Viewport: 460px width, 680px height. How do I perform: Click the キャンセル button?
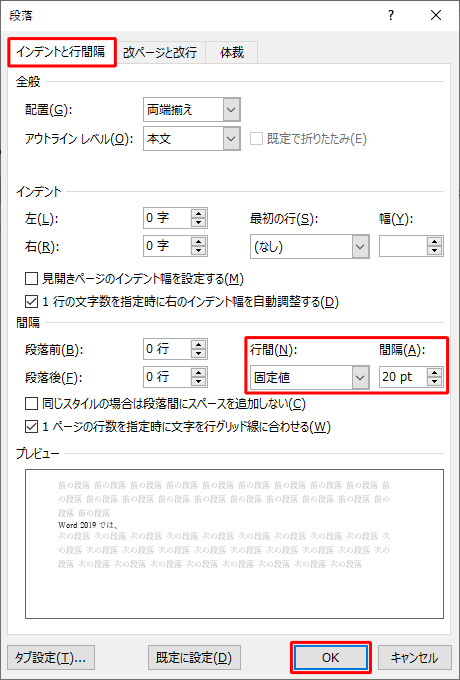414,657
